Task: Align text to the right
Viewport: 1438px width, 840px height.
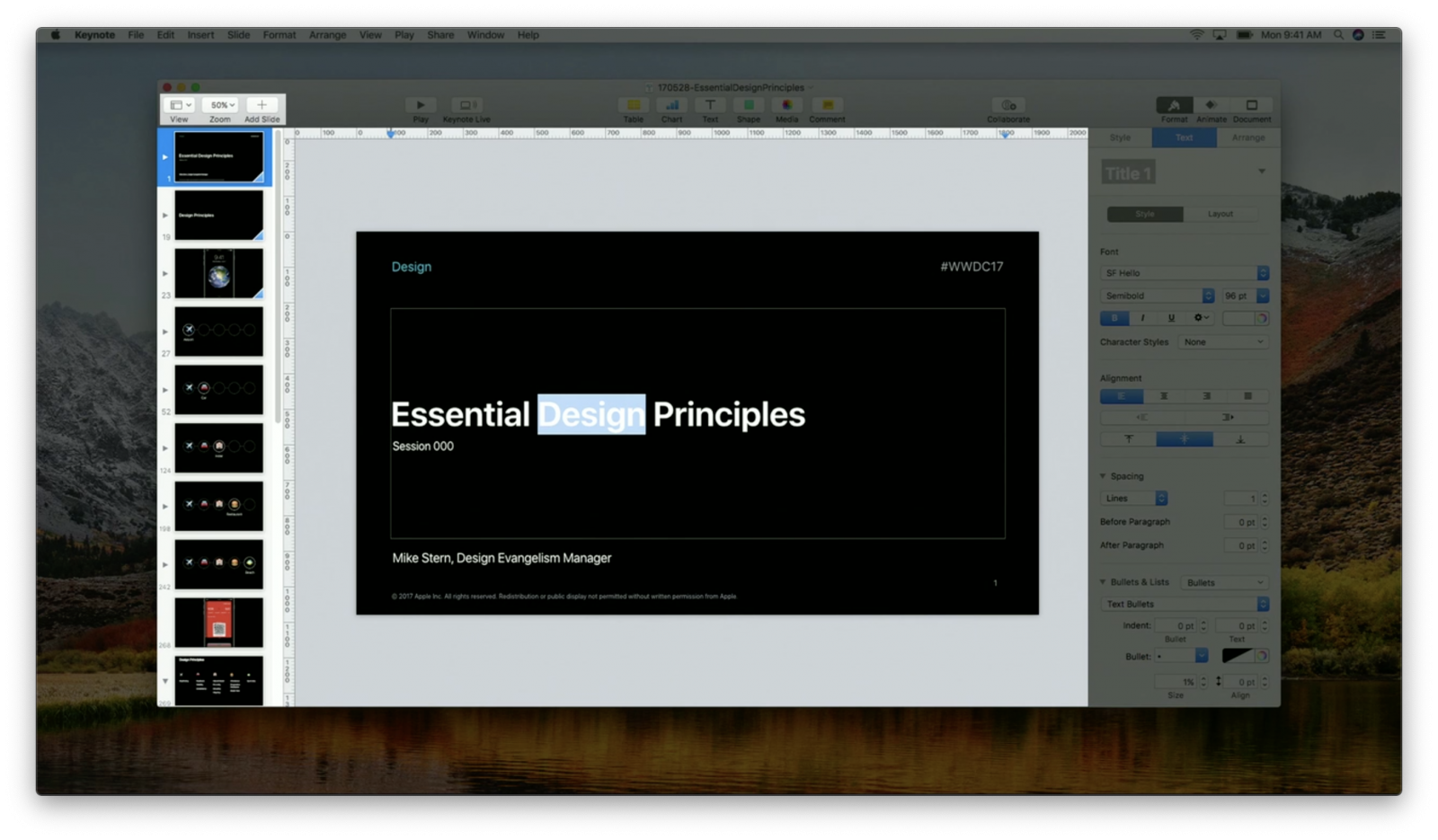Action: pyautogui.click(x=1206, y=396)
